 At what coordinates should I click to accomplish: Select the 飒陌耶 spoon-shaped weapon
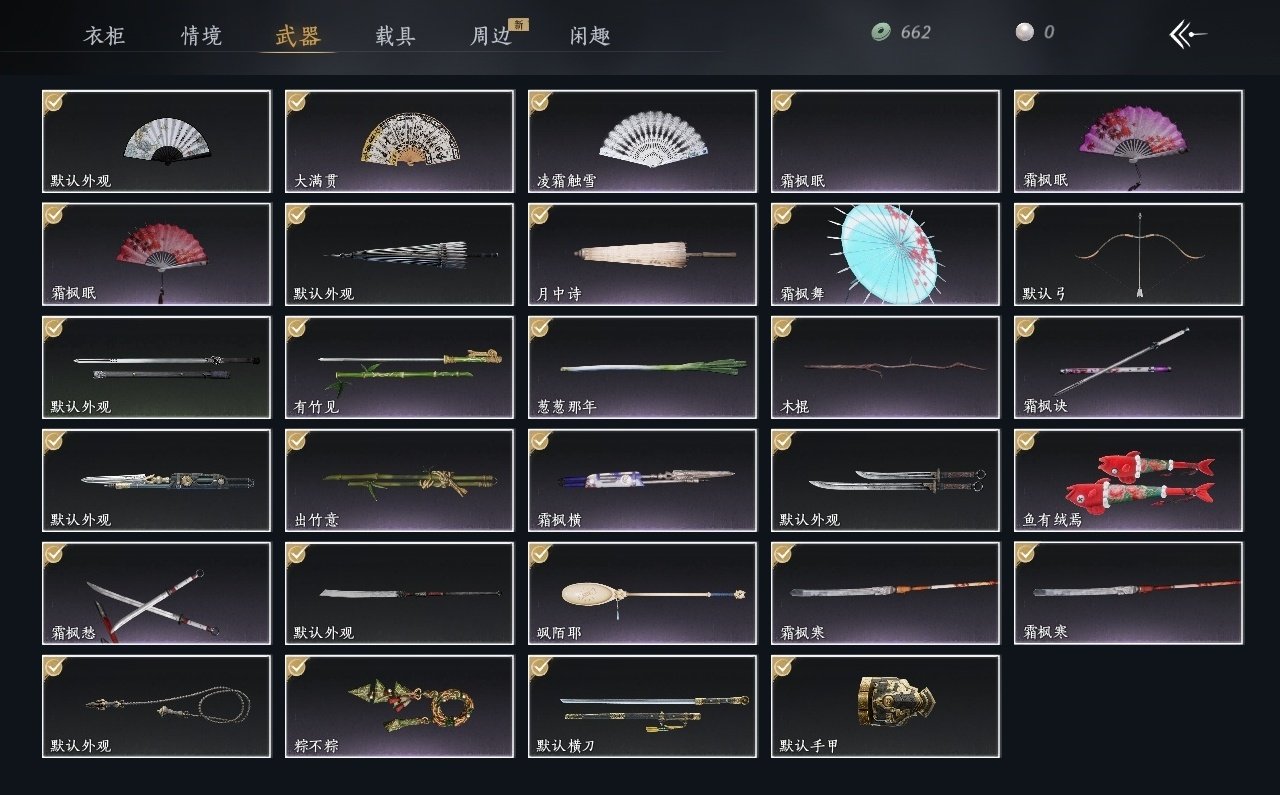coord(643,593)
